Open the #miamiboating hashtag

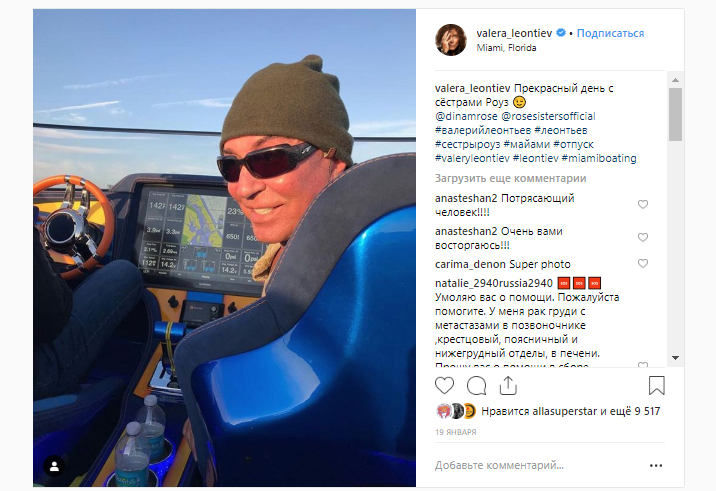599,158
